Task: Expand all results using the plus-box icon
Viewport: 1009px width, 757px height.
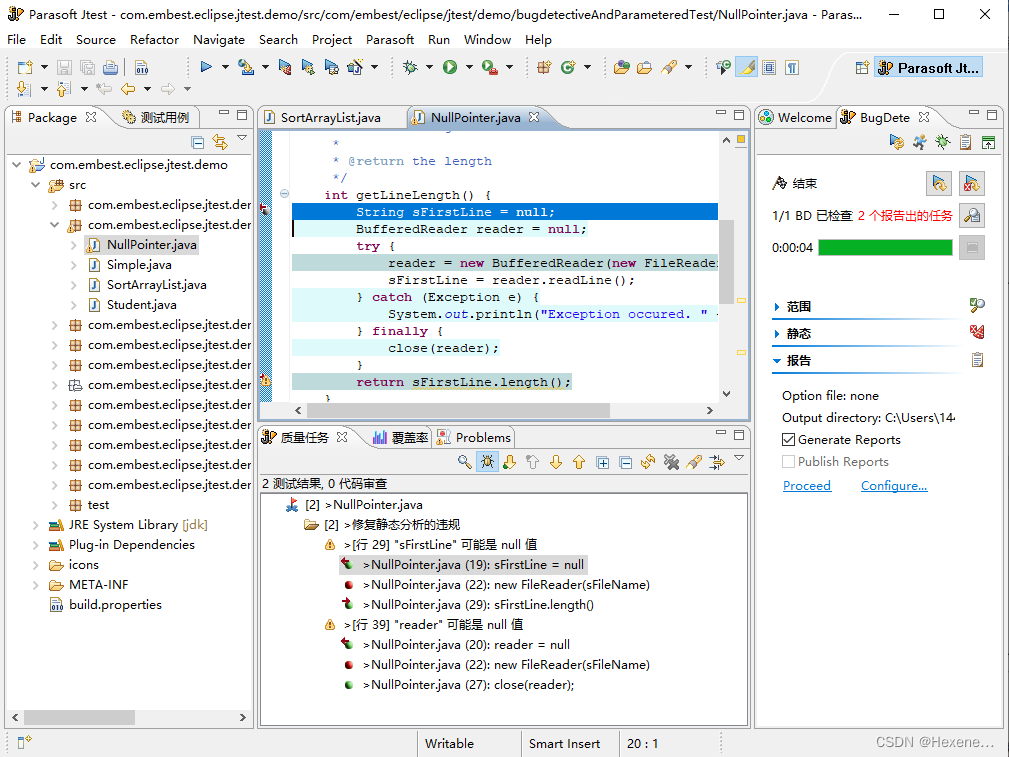Action: coord(603,462)
